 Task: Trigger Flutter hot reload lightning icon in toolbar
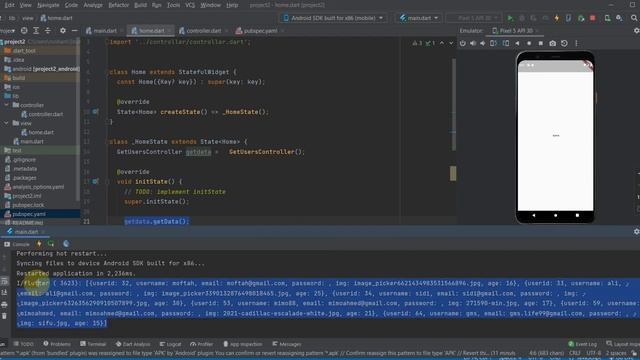pos(557,18)
